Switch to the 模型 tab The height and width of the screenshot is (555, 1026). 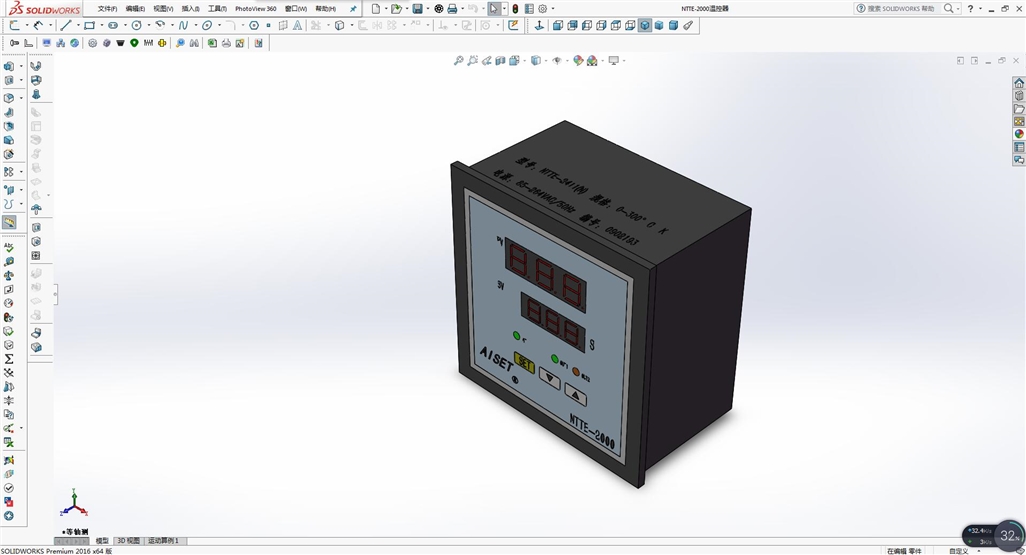click(x=103, y=541)
